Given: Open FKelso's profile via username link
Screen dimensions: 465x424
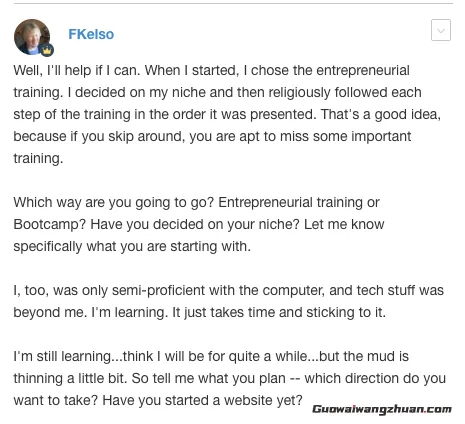Looking at the screenshot, I should pos(91,34).
